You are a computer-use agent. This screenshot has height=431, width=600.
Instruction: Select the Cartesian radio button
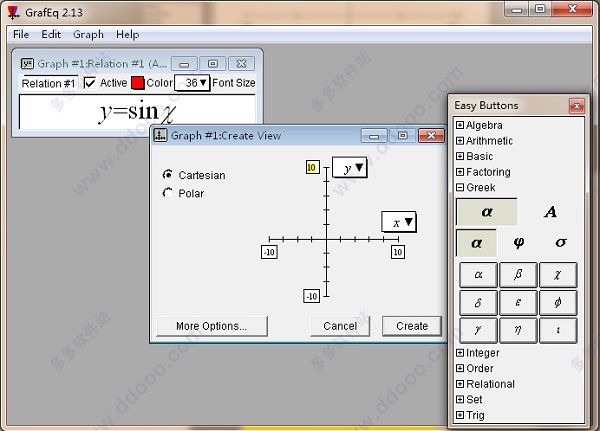pos(168,175)
